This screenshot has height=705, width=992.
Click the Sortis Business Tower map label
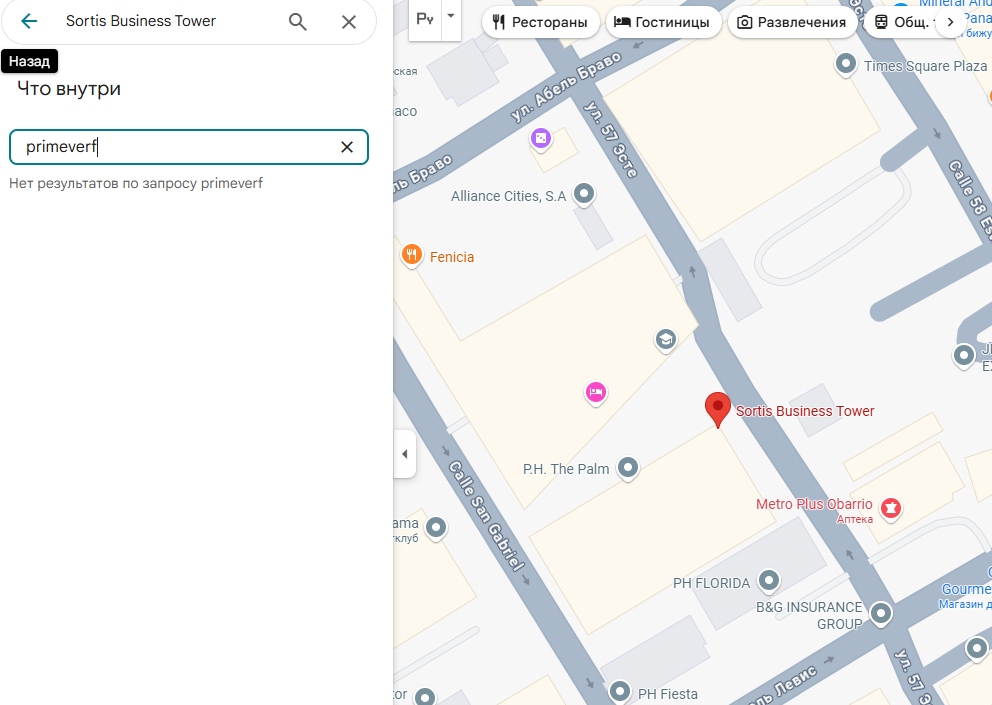point(805,411)
